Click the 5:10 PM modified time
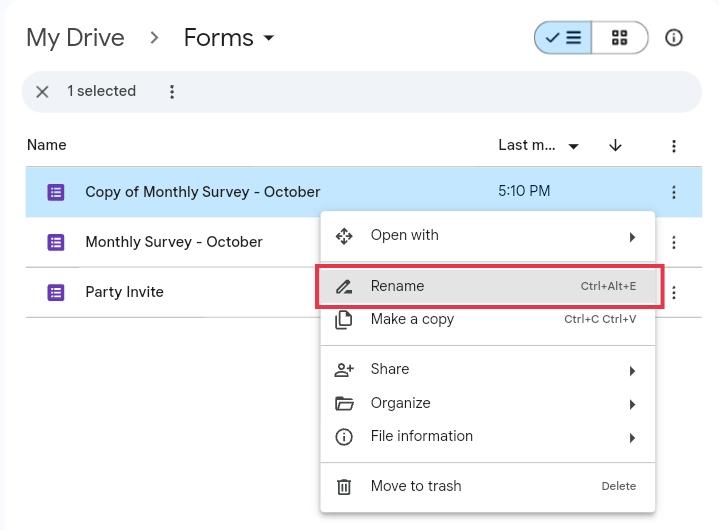The height and width of the screenshot is (530, 719). (x=524, y=191)
